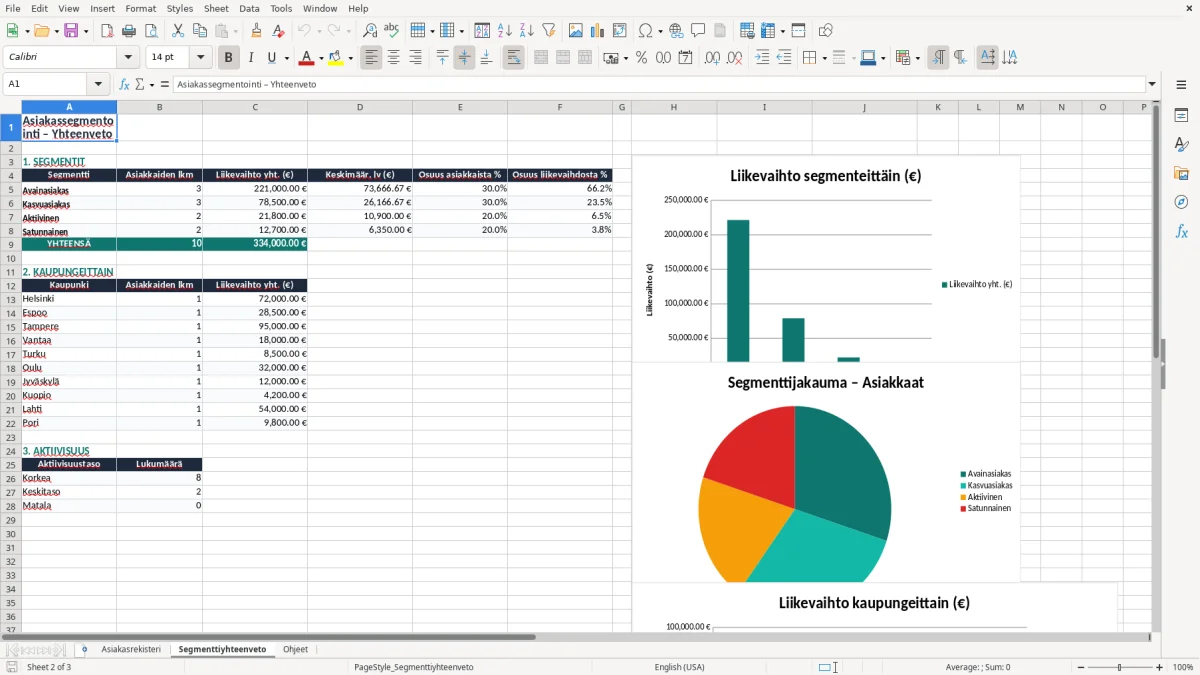Toggle Italic formatting
Image resolution: width=1200 pixels, height=675 pixels.
tap(251, 58)
